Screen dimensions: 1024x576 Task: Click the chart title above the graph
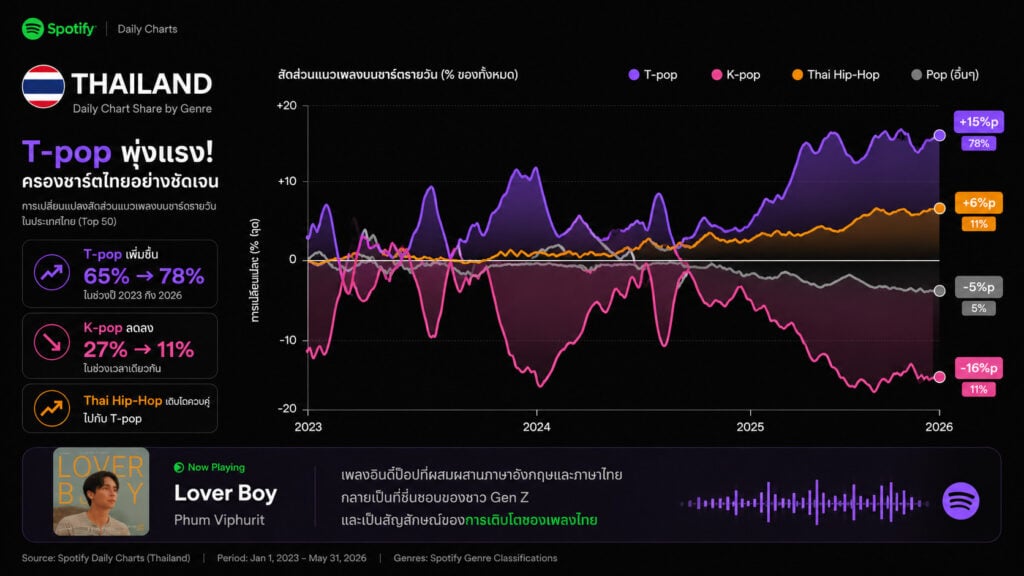[x=398, y=75]
